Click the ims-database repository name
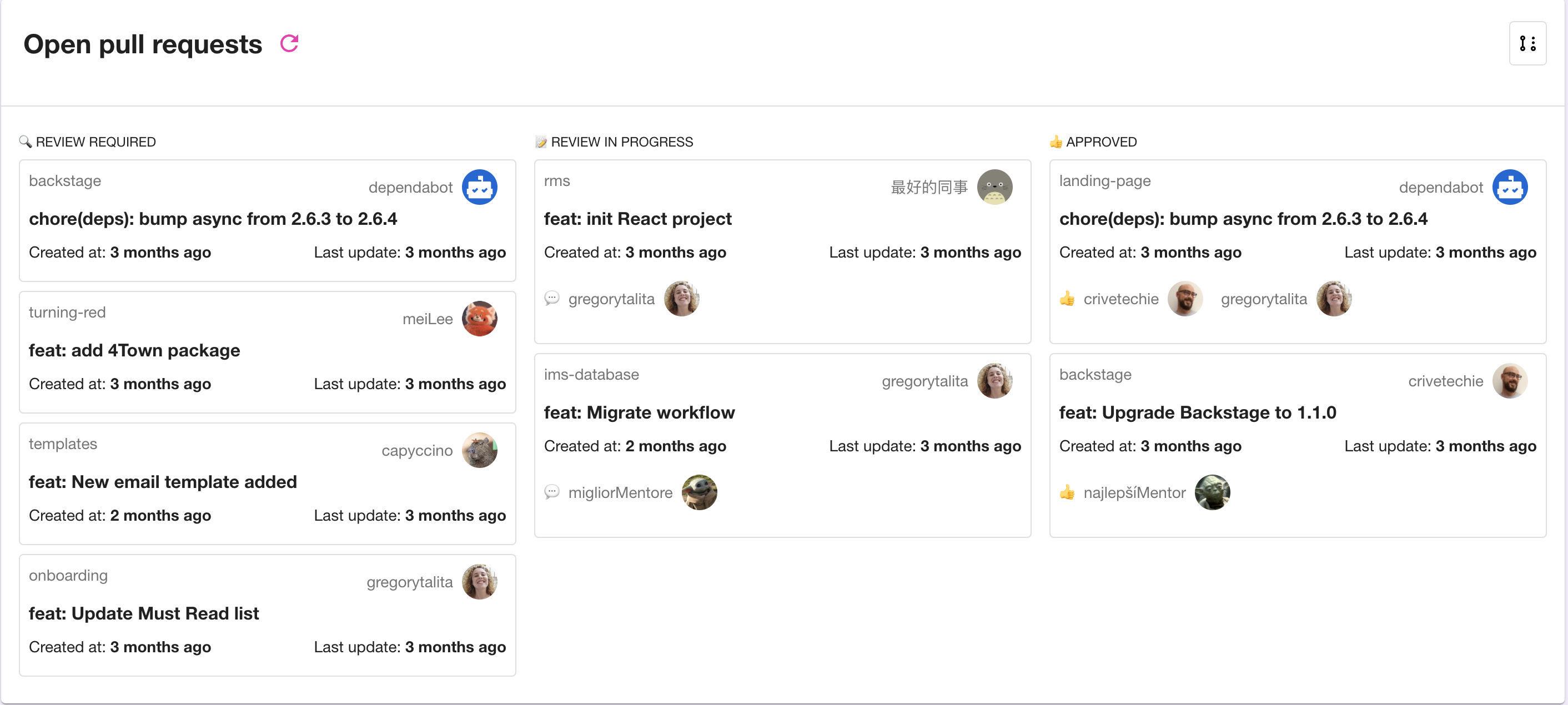Viewport: 1568px width, 705px height. click(591, 374)
